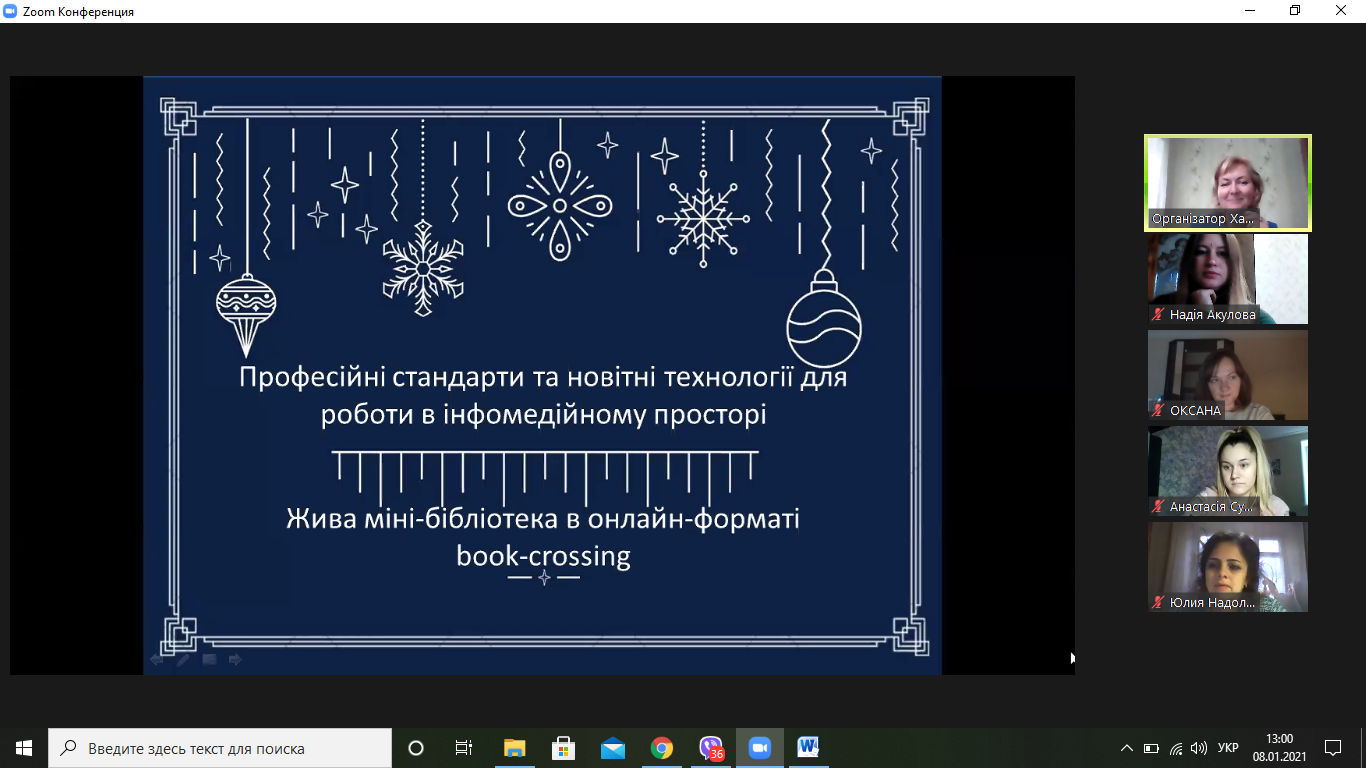Open Microsoft Word from the taskbar

(x=808, y=748)
